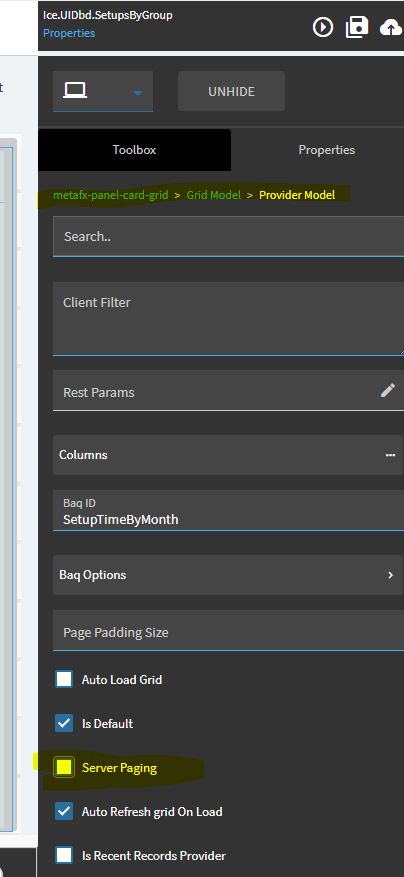Toggle the Server Paging checkbox
Screen dimensions: 404x877
point(64,767)
